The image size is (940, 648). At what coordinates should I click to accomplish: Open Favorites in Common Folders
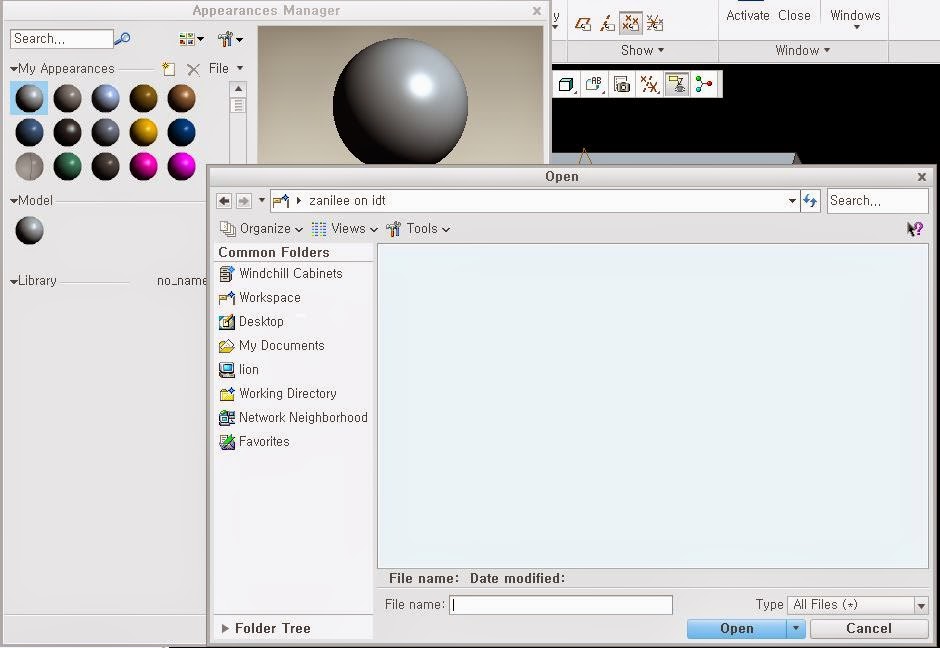[254, 441]
